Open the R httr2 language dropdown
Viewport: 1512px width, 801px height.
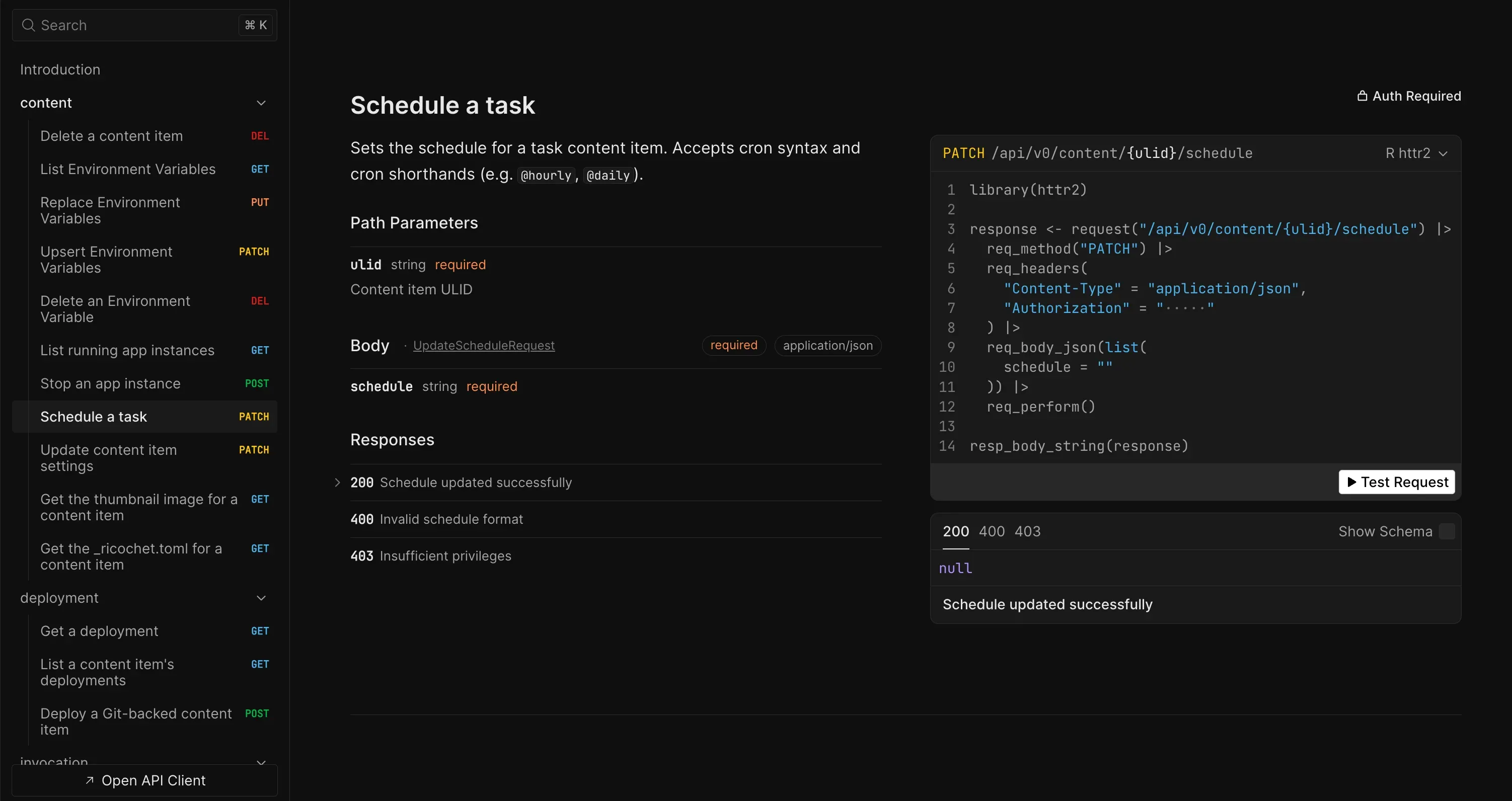coord(1416,153)
